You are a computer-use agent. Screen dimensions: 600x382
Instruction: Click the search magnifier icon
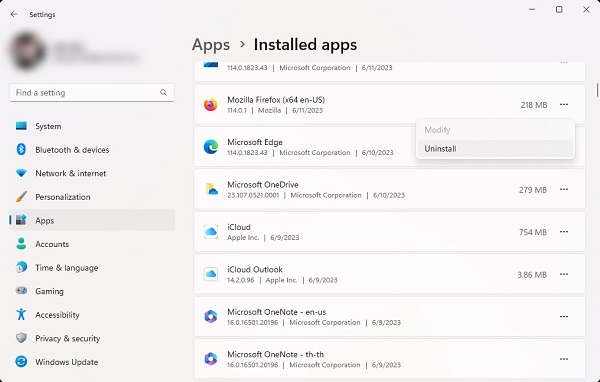pos(163,93)
